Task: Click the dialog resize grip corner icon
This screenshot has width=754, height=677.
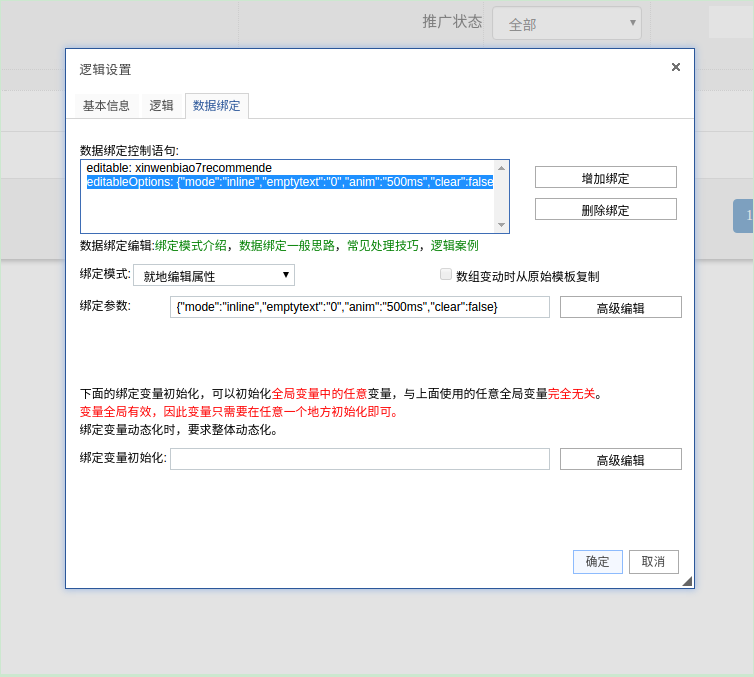Action: (687, 581)
